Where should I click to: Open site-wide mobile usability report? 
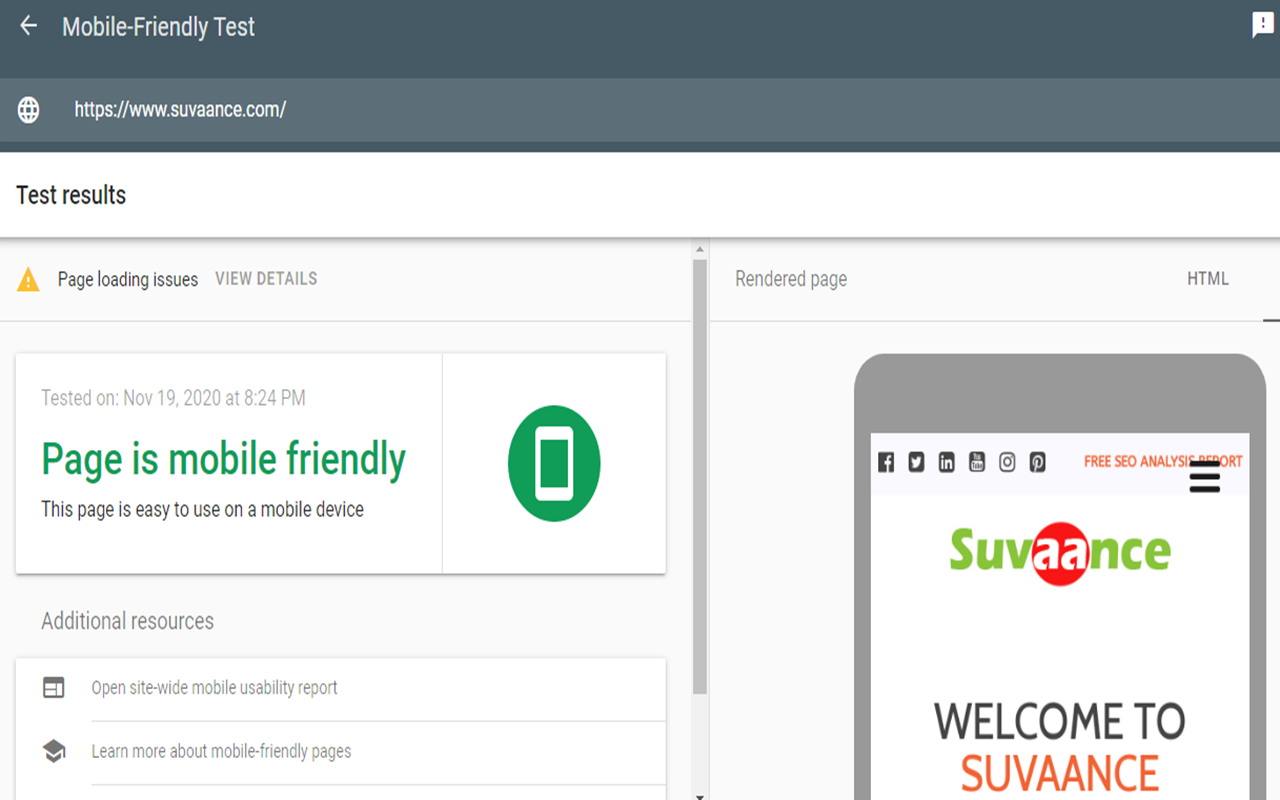(x=215, y=688)
